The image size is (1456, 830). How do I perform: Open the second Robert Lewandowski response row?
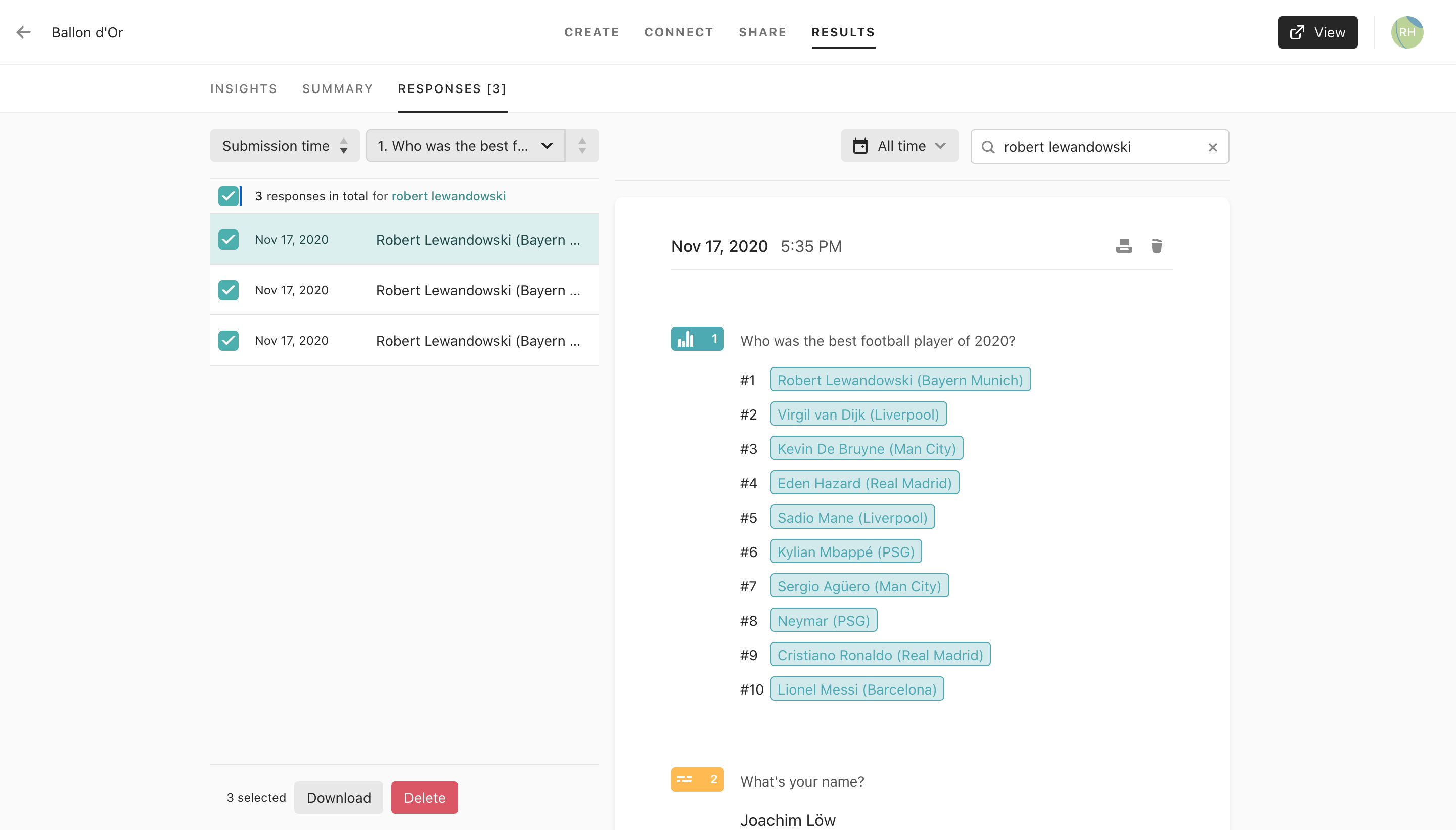pos(404,290)
